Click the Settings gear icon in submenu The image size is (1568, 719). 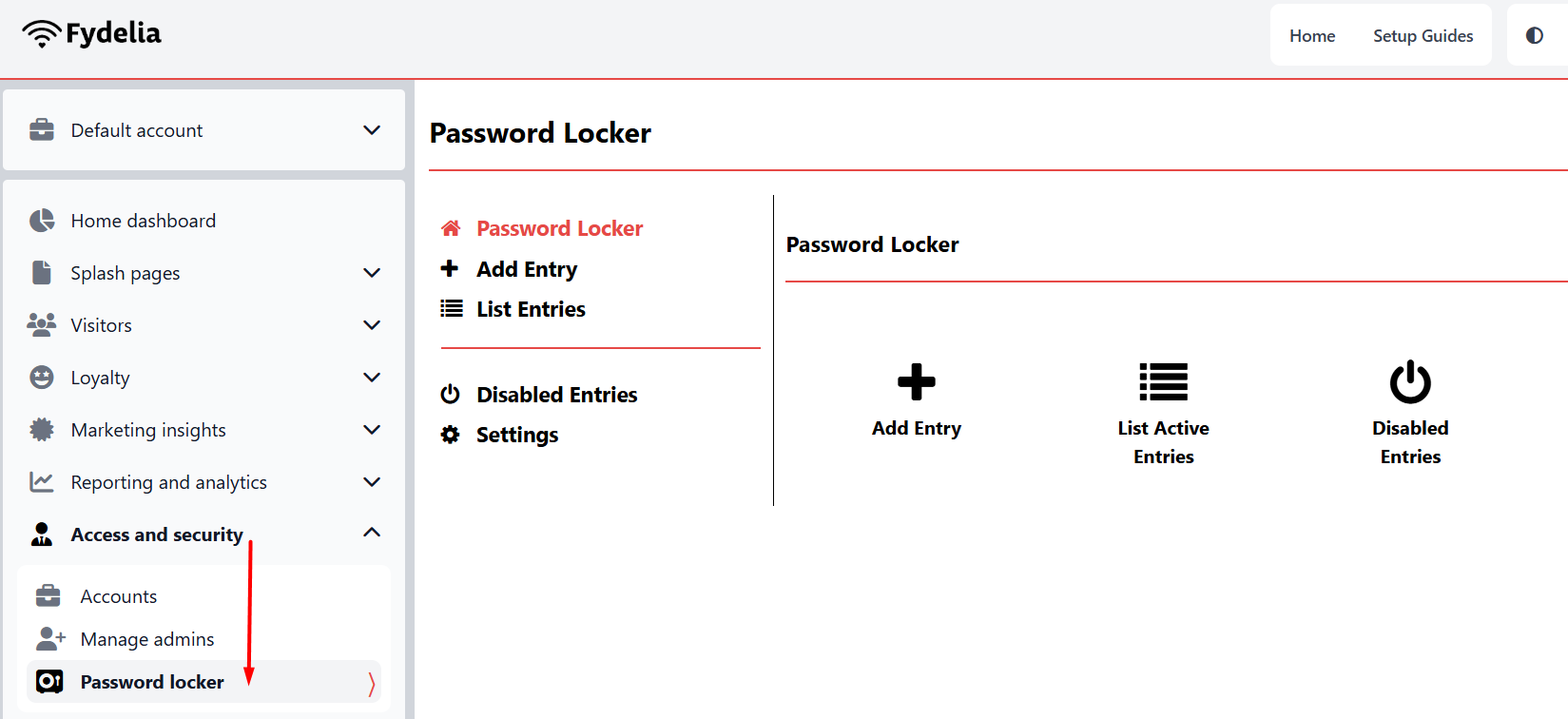point(450,435)
